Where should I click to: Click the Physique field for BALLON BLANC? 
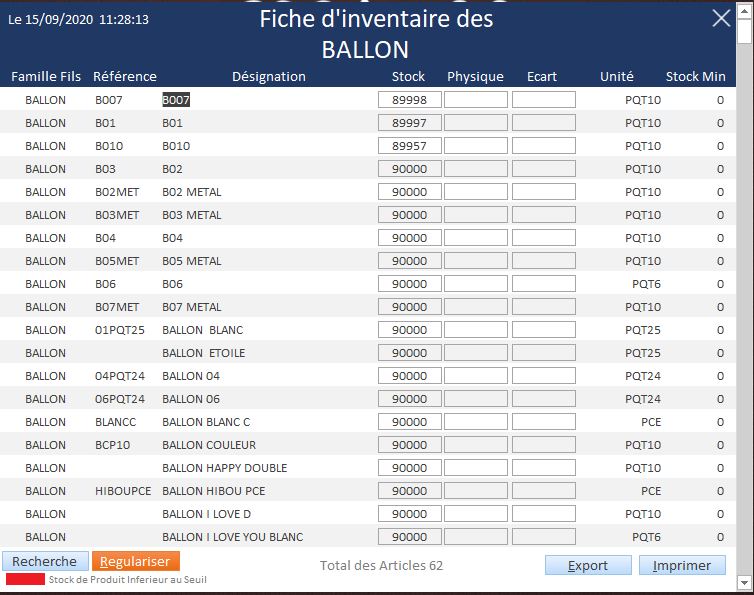(475, 330)
